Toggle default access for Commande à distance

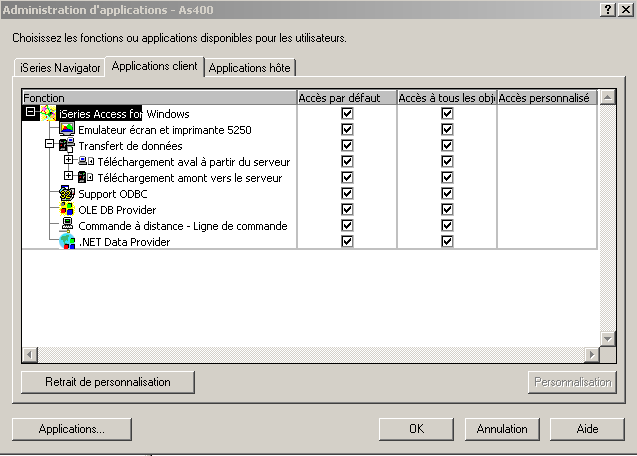point(347,225)
